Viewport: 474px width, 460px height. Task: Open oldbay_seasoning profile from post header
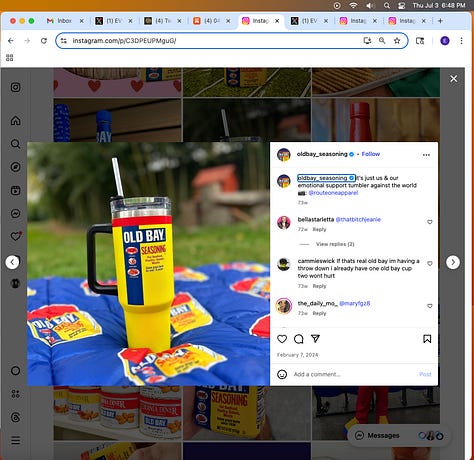click(x=322, y=154)
